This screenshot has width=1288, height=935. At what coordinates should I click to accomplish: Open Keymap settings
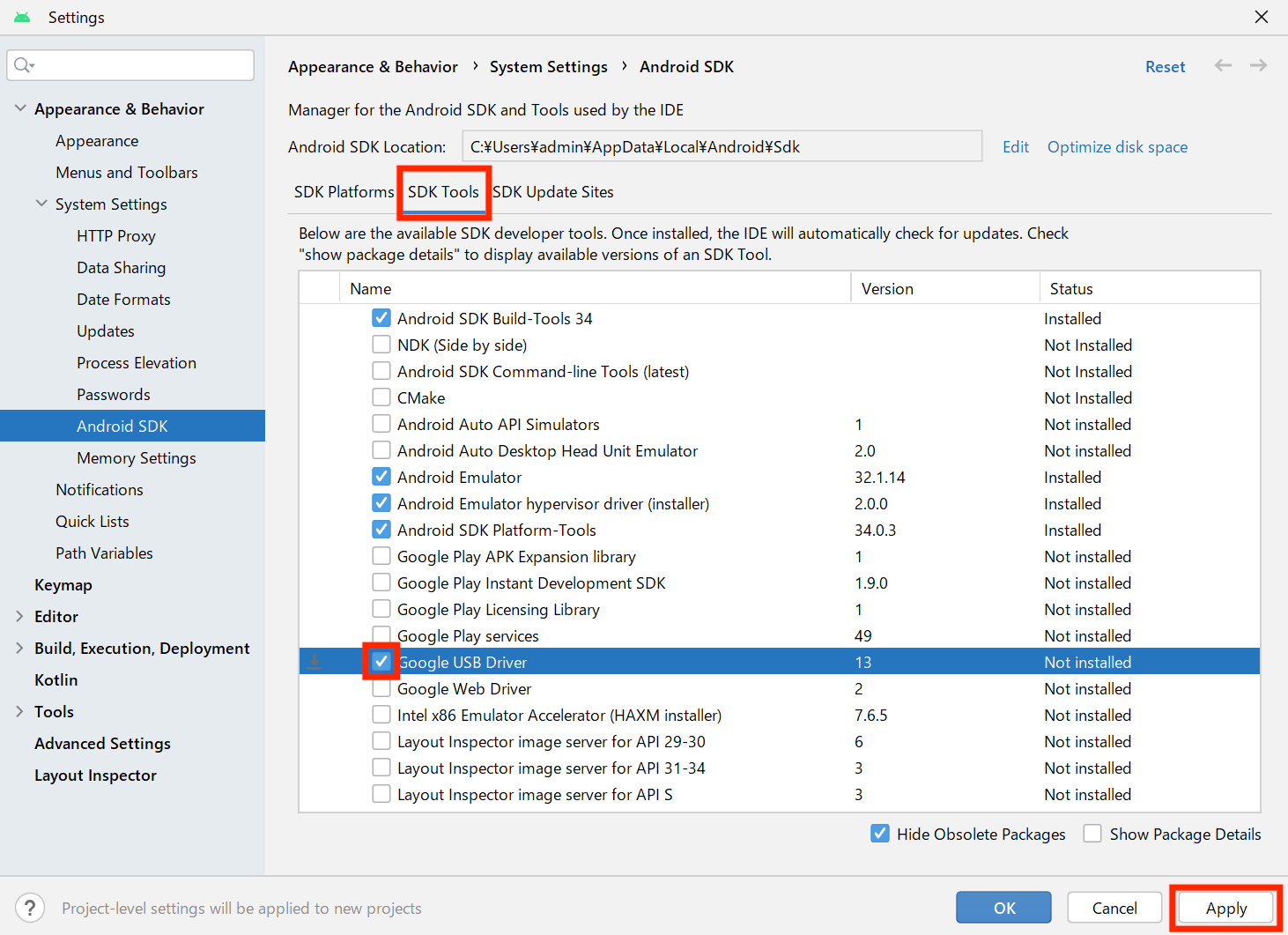(x=63, y=585)
